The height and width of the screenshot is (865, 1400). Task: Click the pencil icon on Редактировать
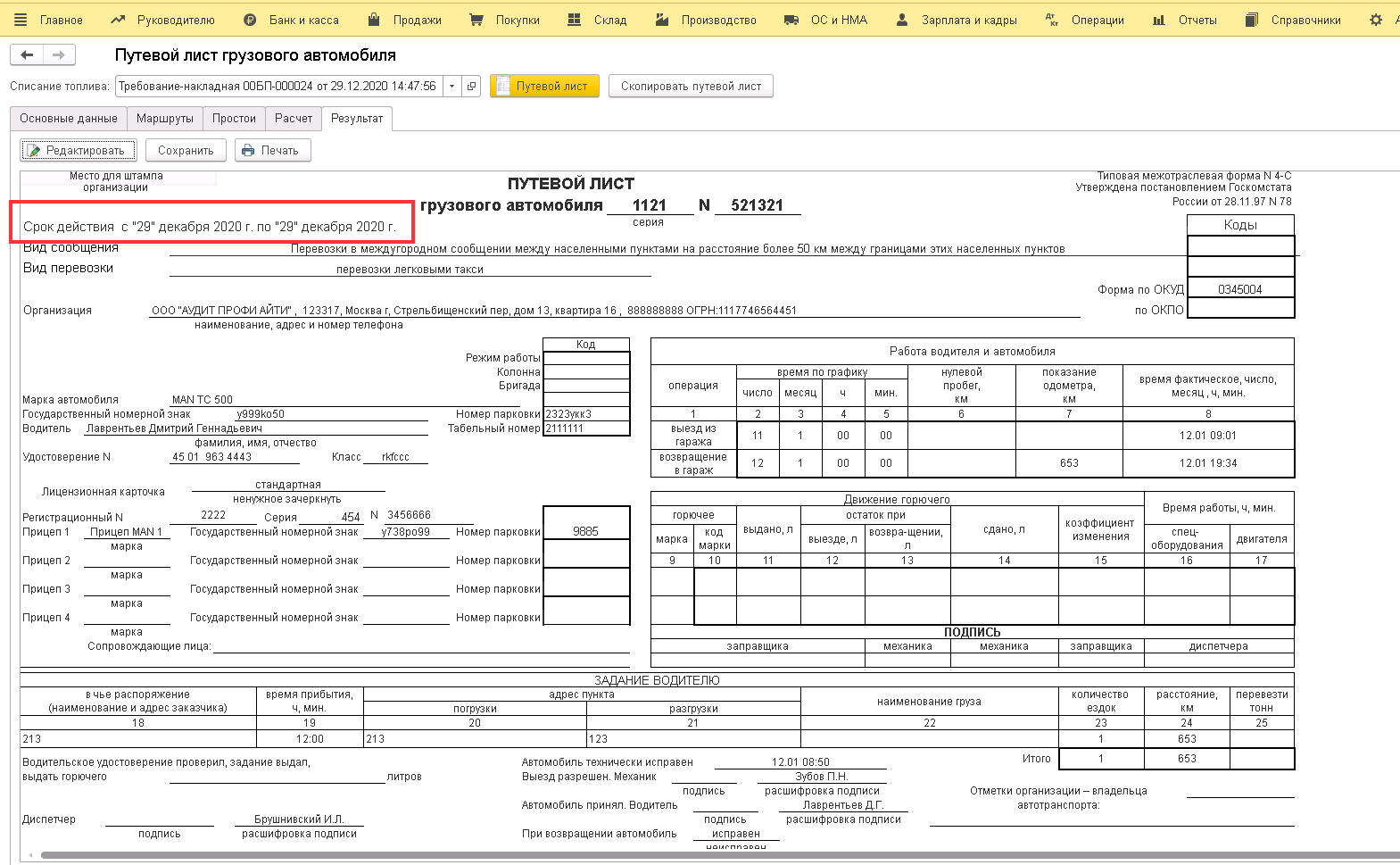[34, 151]
